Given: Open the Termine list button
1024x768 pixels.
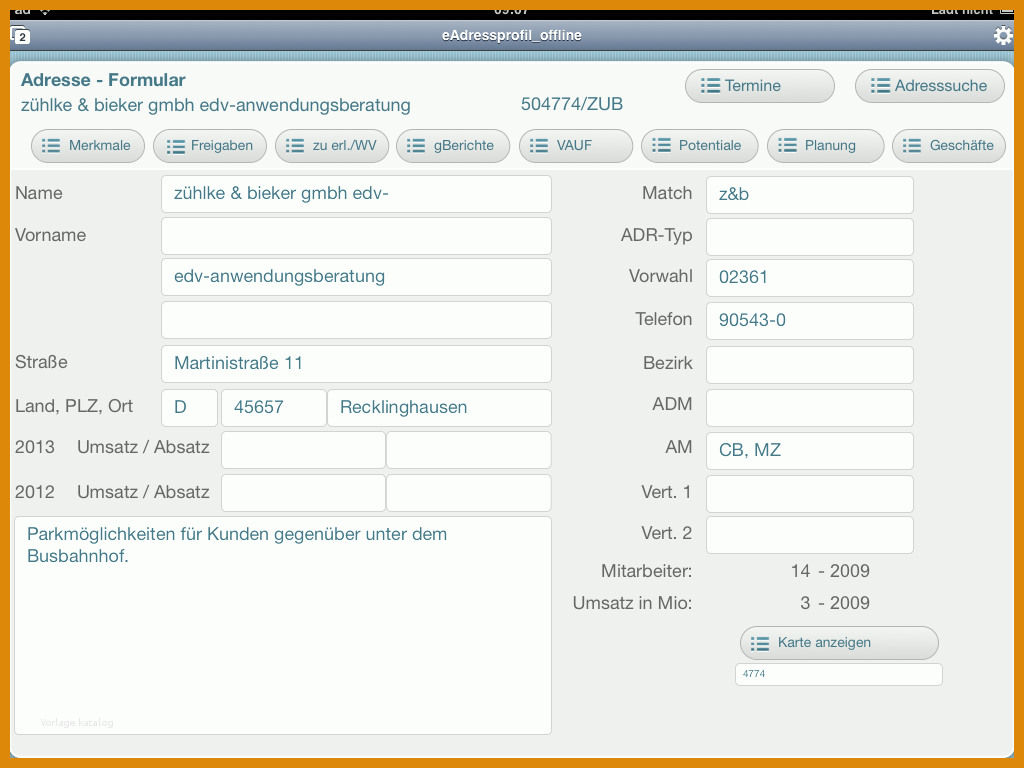Looking at the screenshot, I should (x=760, y=86).
